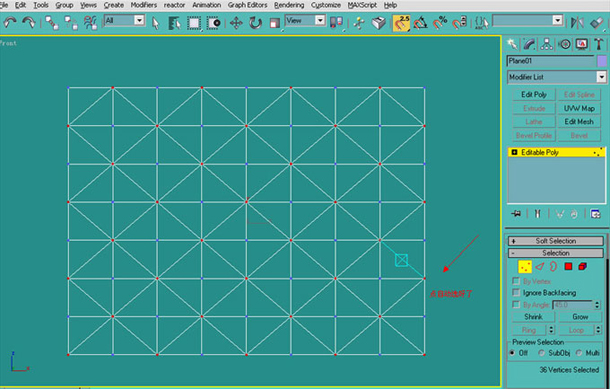Viewport: 610px width, 389px height.
Task: Click the Plane01 object name field
Action: tap(550, 61)
